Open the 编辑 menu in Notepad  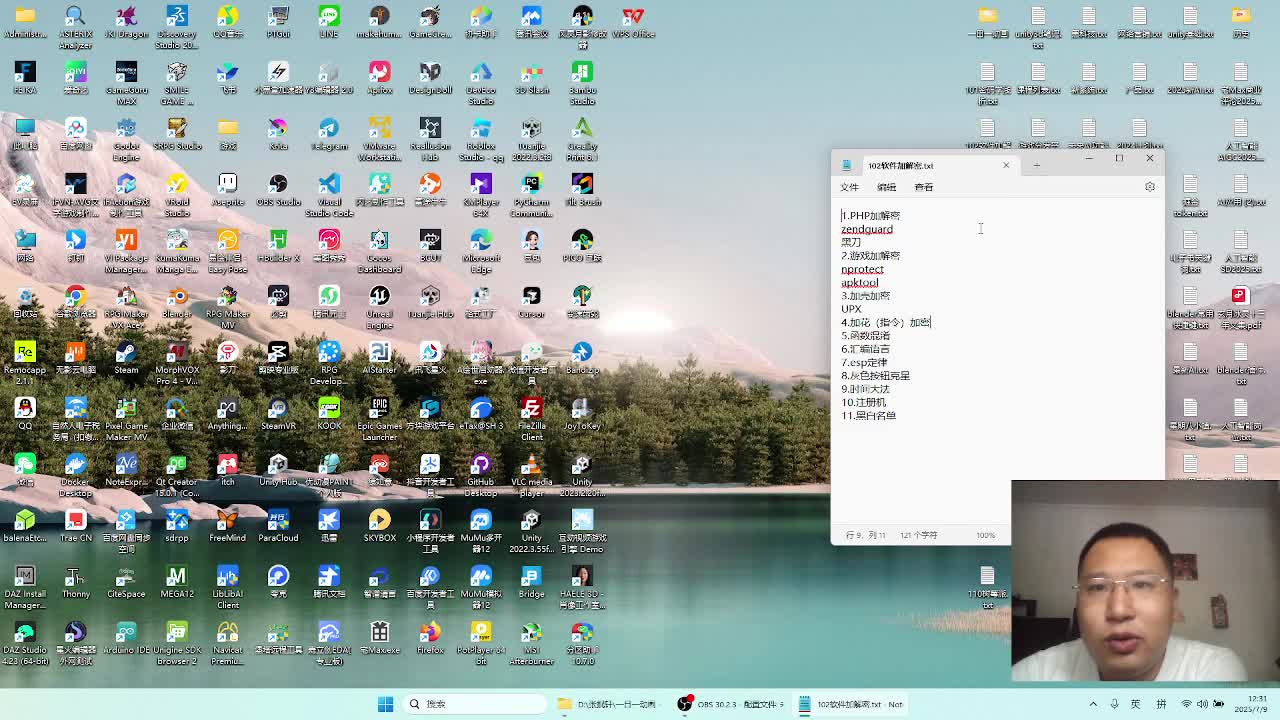tap(886, 187)
